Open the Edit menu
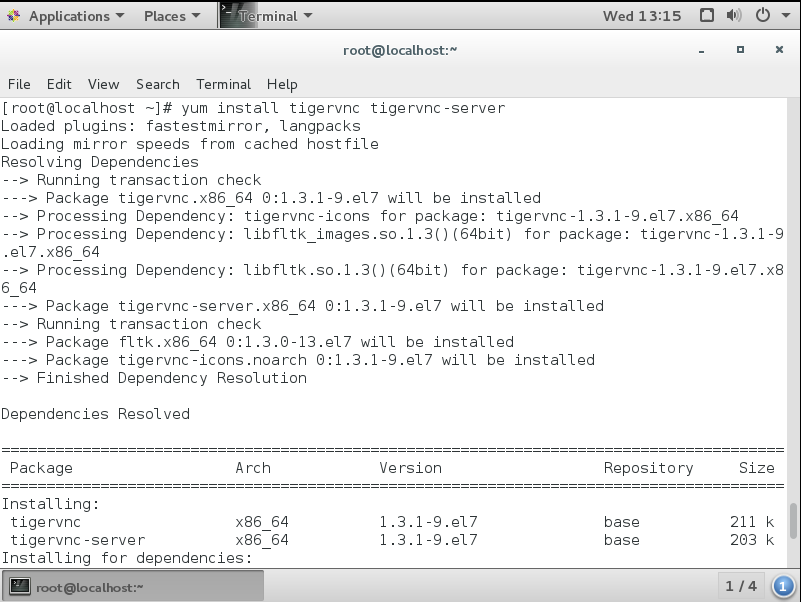 59,84
